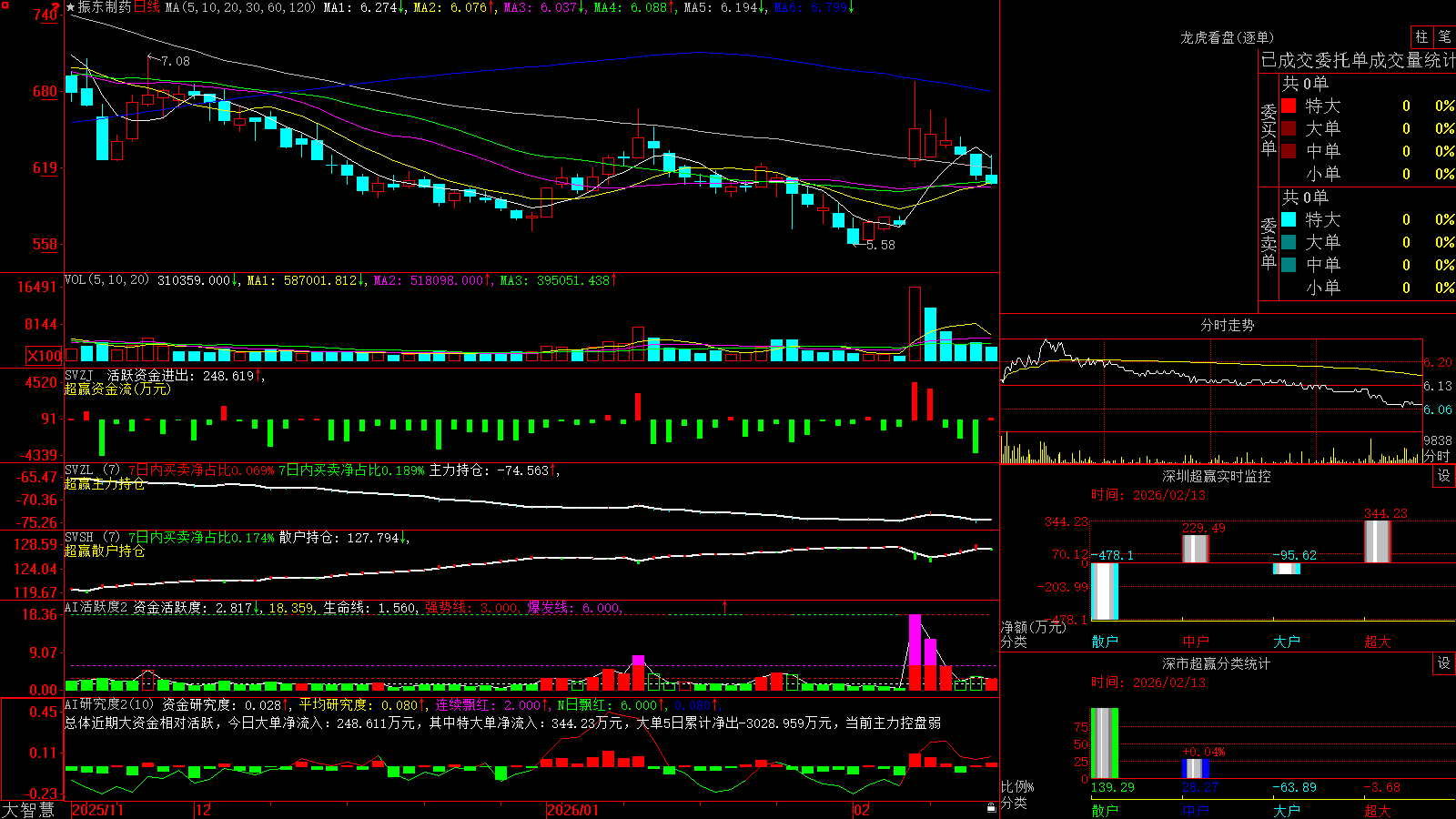
Task: Click the 超赢主力持仓 label
Action: pyautogui.click(x=105, y=483)
